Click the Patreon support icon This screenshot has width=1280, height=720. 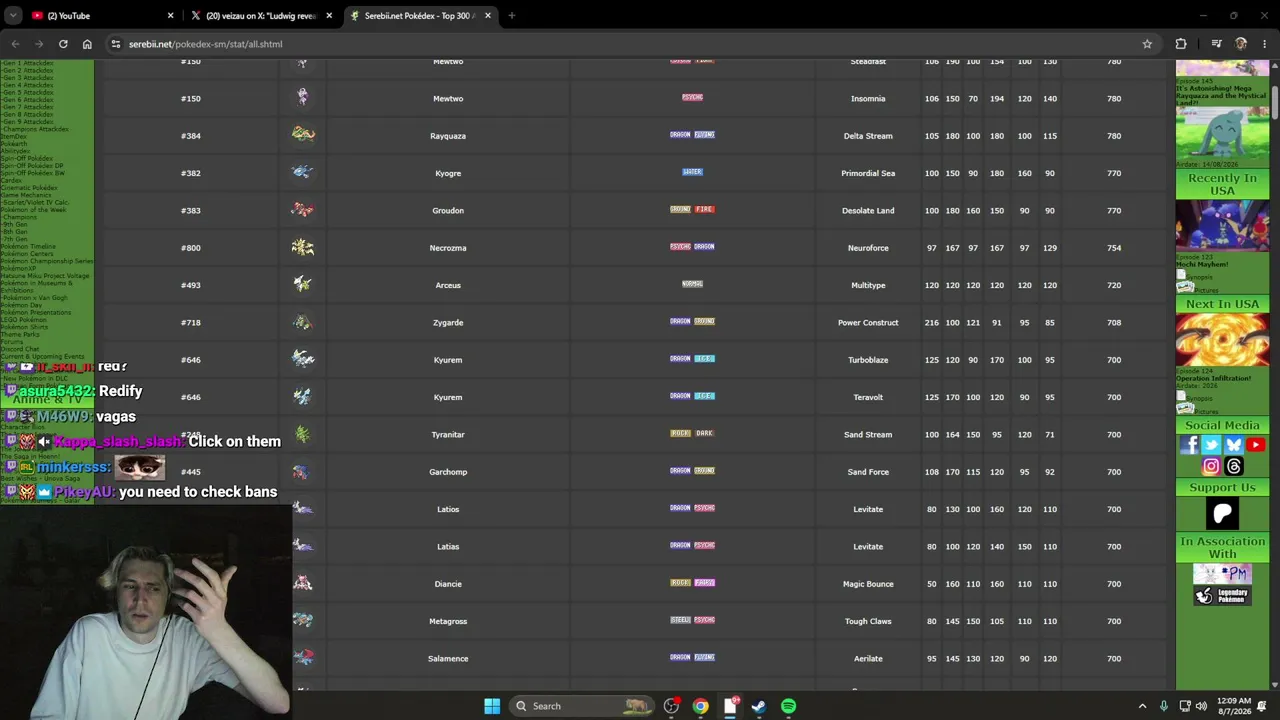(x=1222, y=513)
